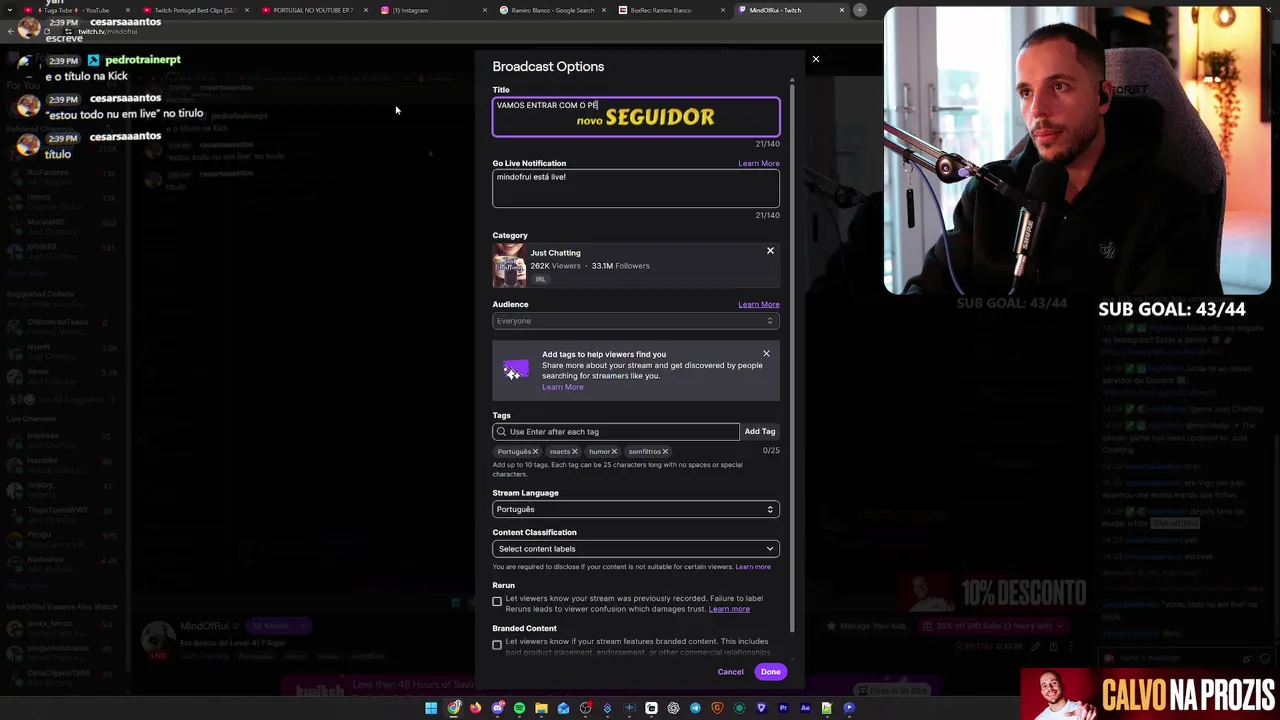This screenshot has width=1280, height=720.
Task: Switch to Tuga Tube YouTube tab
Action: coord(75,10)
